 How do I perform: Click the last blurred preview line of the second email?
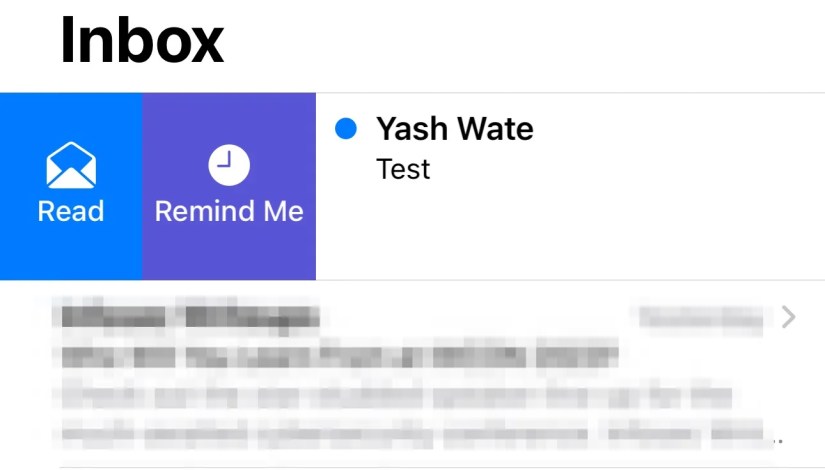click(400, 435)
